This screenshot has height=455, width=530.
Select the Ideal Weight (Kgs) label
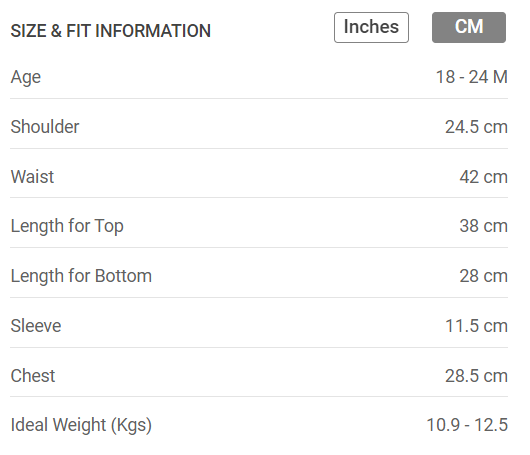[81, 426]
